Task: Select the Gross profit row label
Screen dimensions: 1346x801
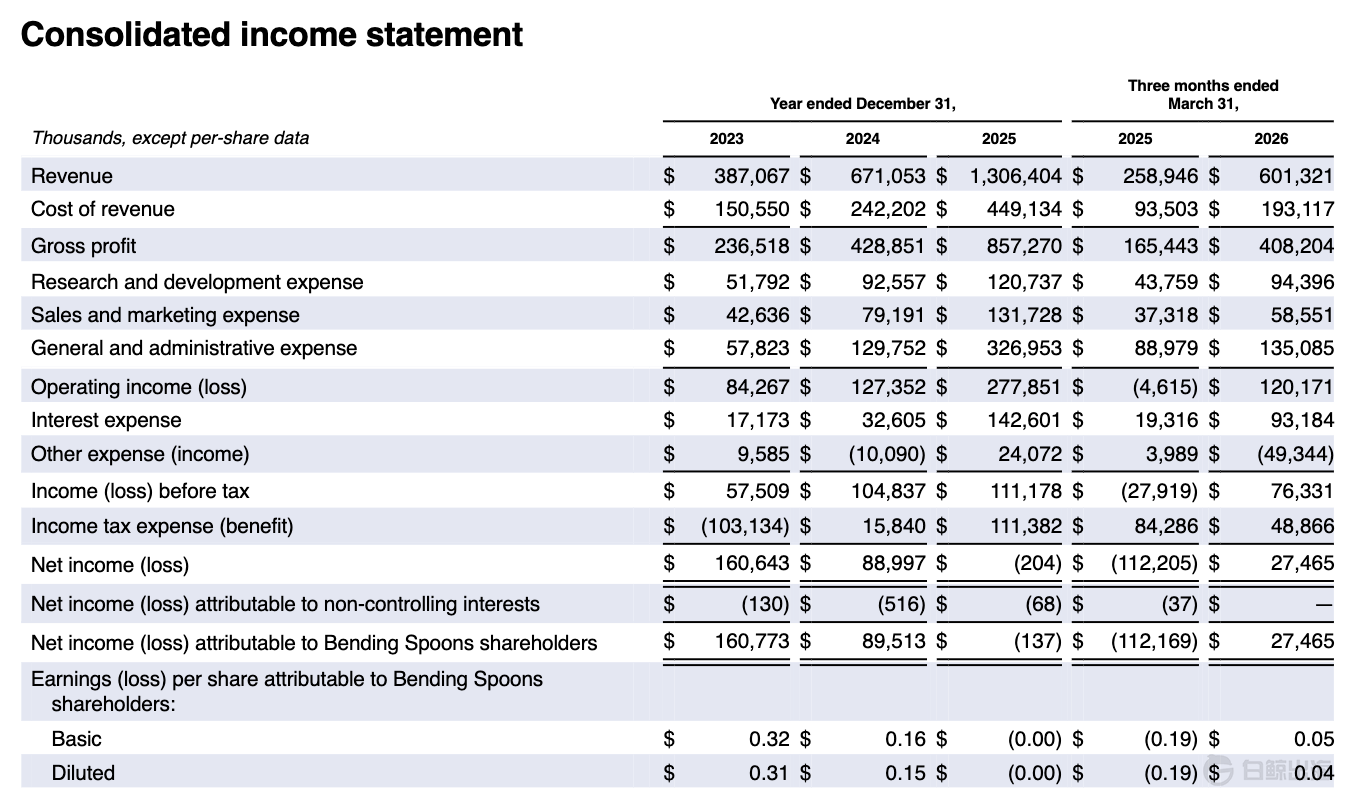Action: 84,246
